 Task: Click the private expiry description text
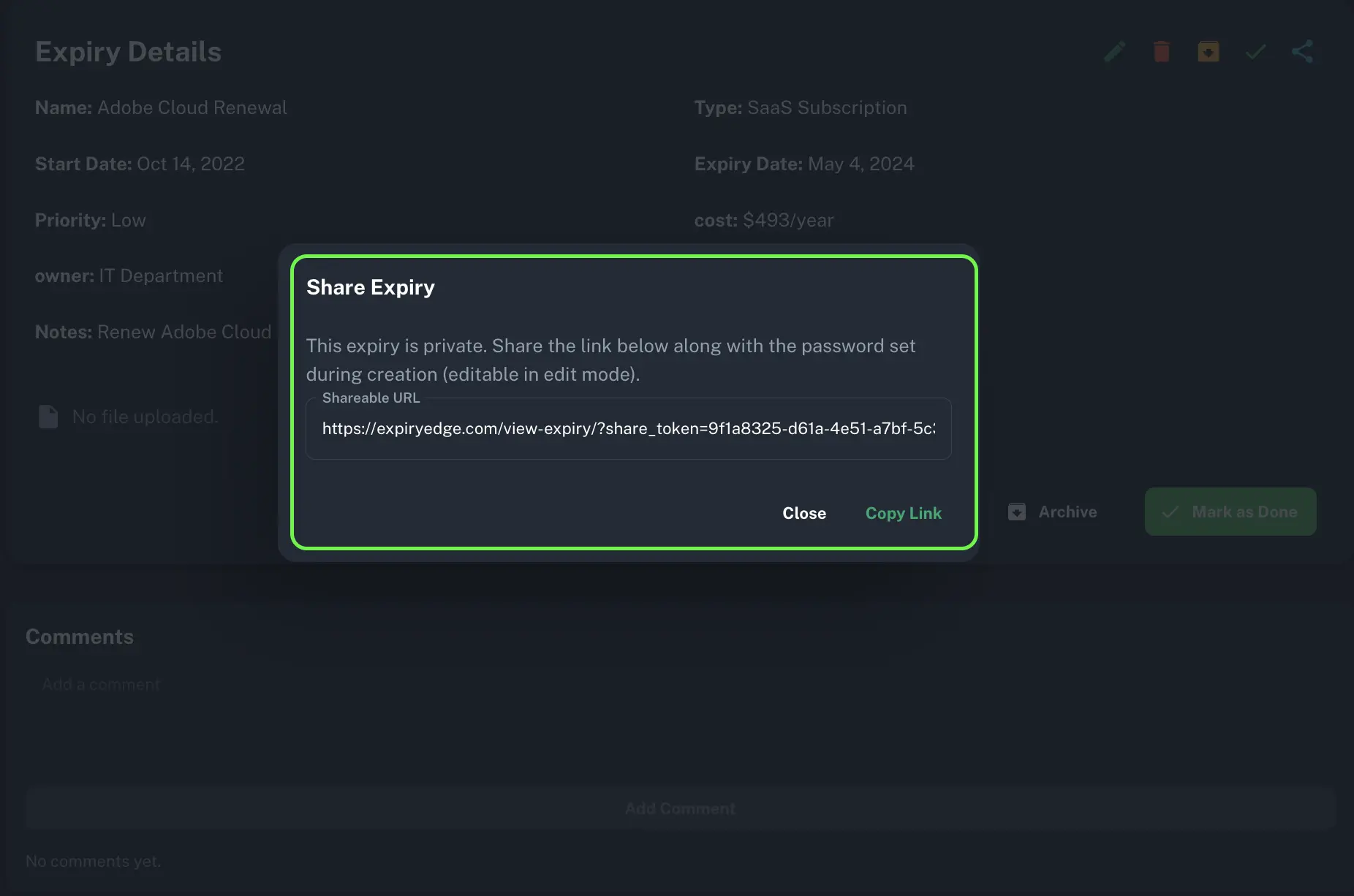coord(610,360)
